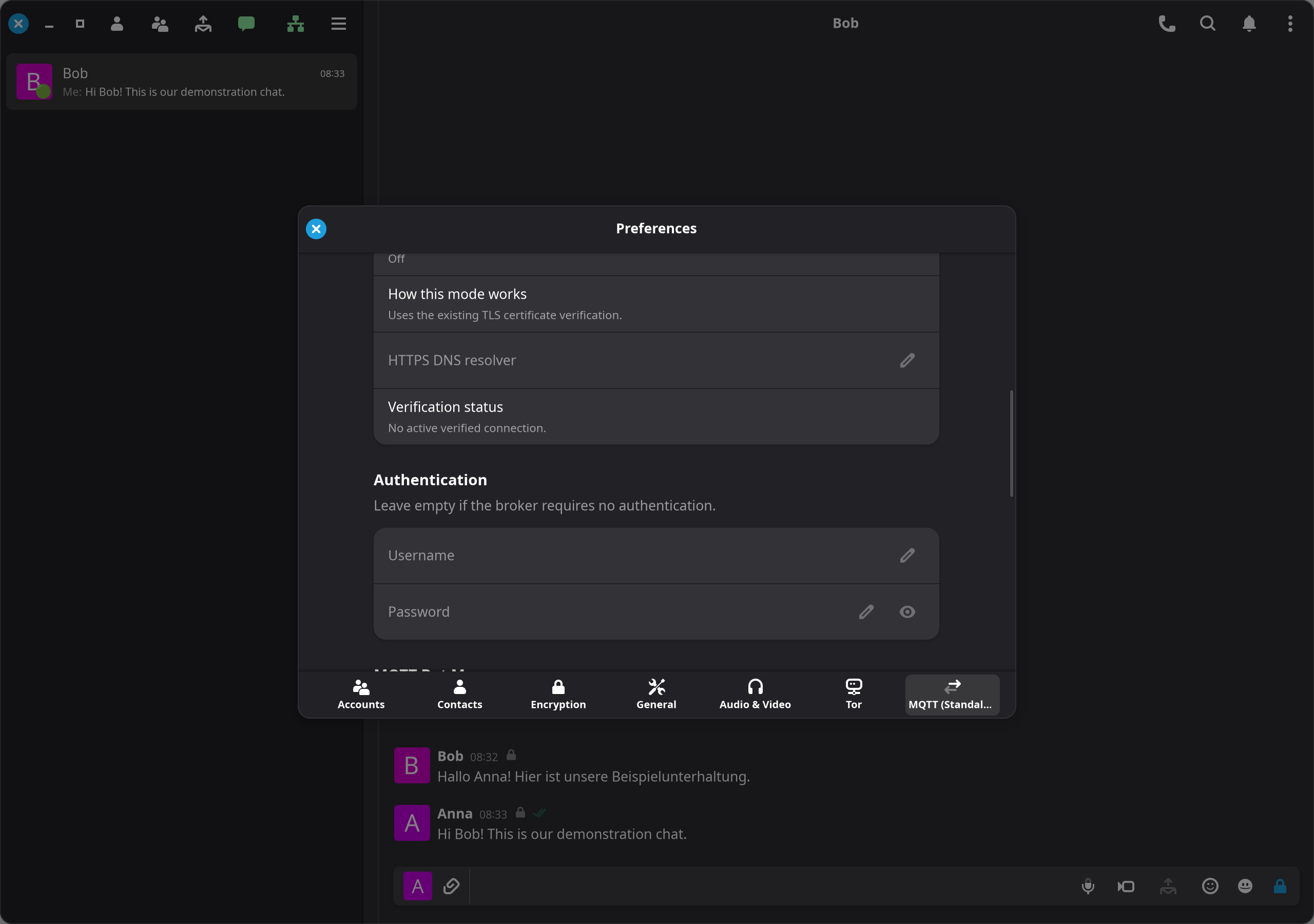The image size is (1314, 924).
Task: Click the HTTPS DNS resolver input field
Action: 656,360
